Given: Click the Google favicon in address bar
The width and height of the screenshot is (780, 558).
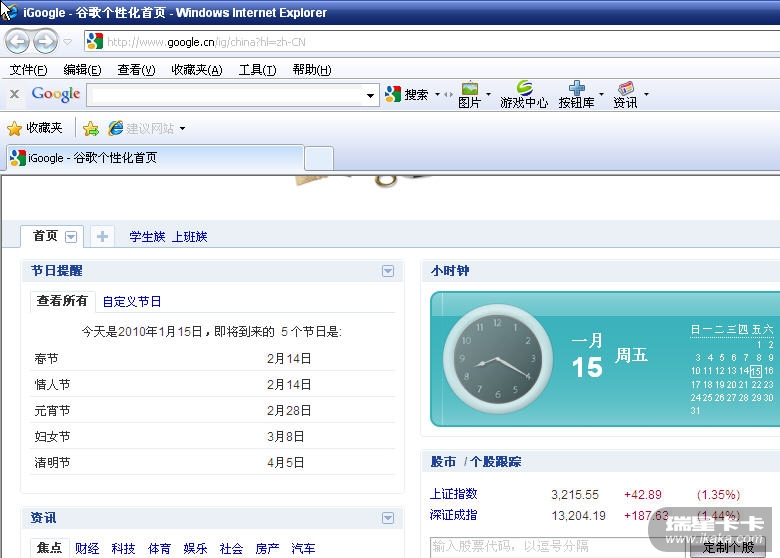Looking at the screenshot, I should (95, 41).
